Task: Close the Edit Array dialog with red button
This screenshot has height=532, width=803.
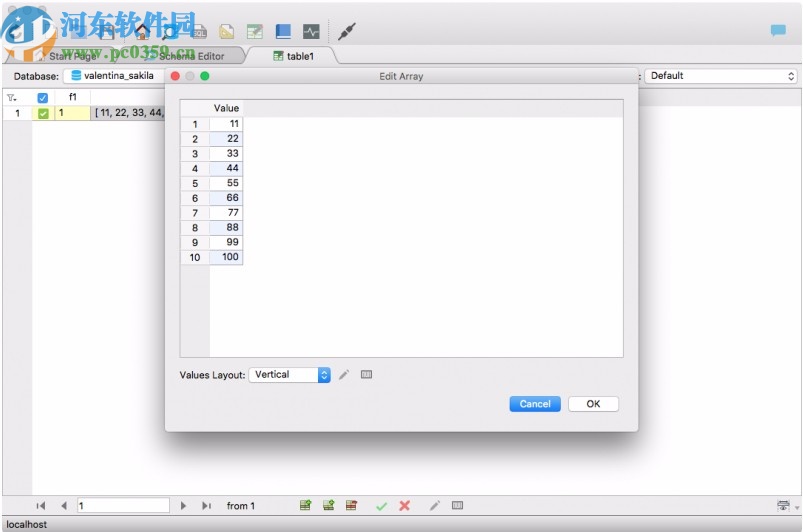Action: [x=175, y=76]
